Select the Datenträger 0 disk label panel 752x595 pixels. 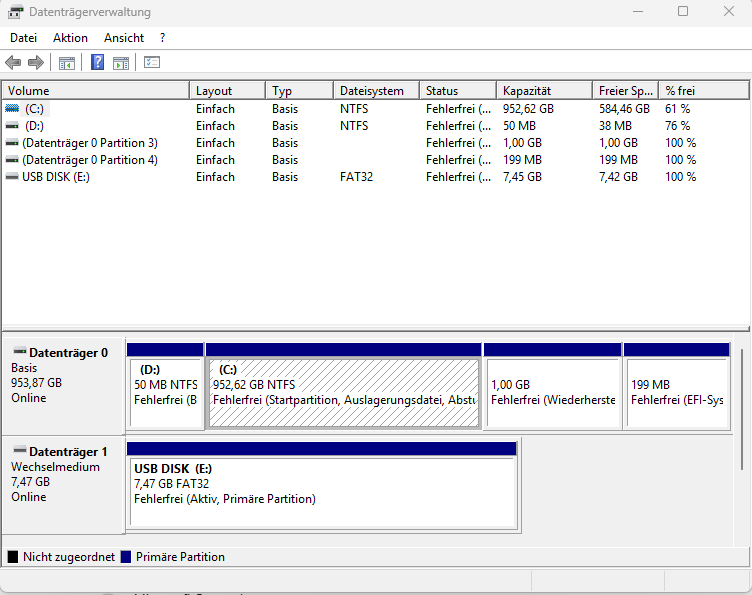point(63,386)
